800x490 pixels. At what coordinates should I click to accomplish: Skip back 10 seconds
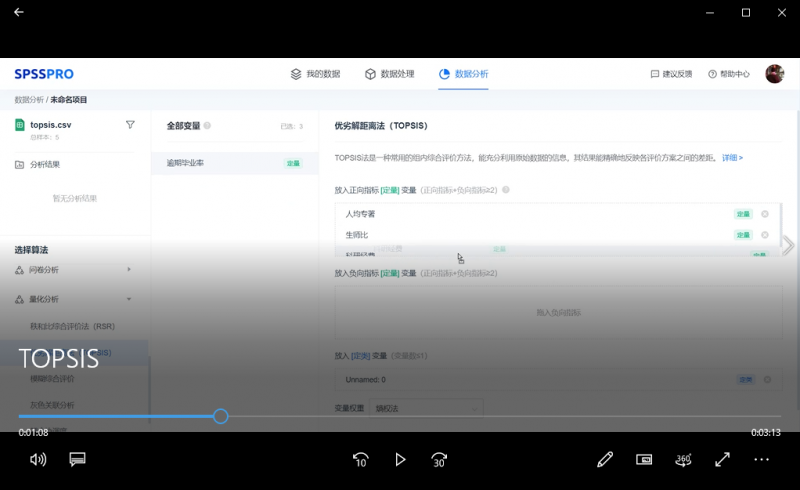(x=361, y=460)
